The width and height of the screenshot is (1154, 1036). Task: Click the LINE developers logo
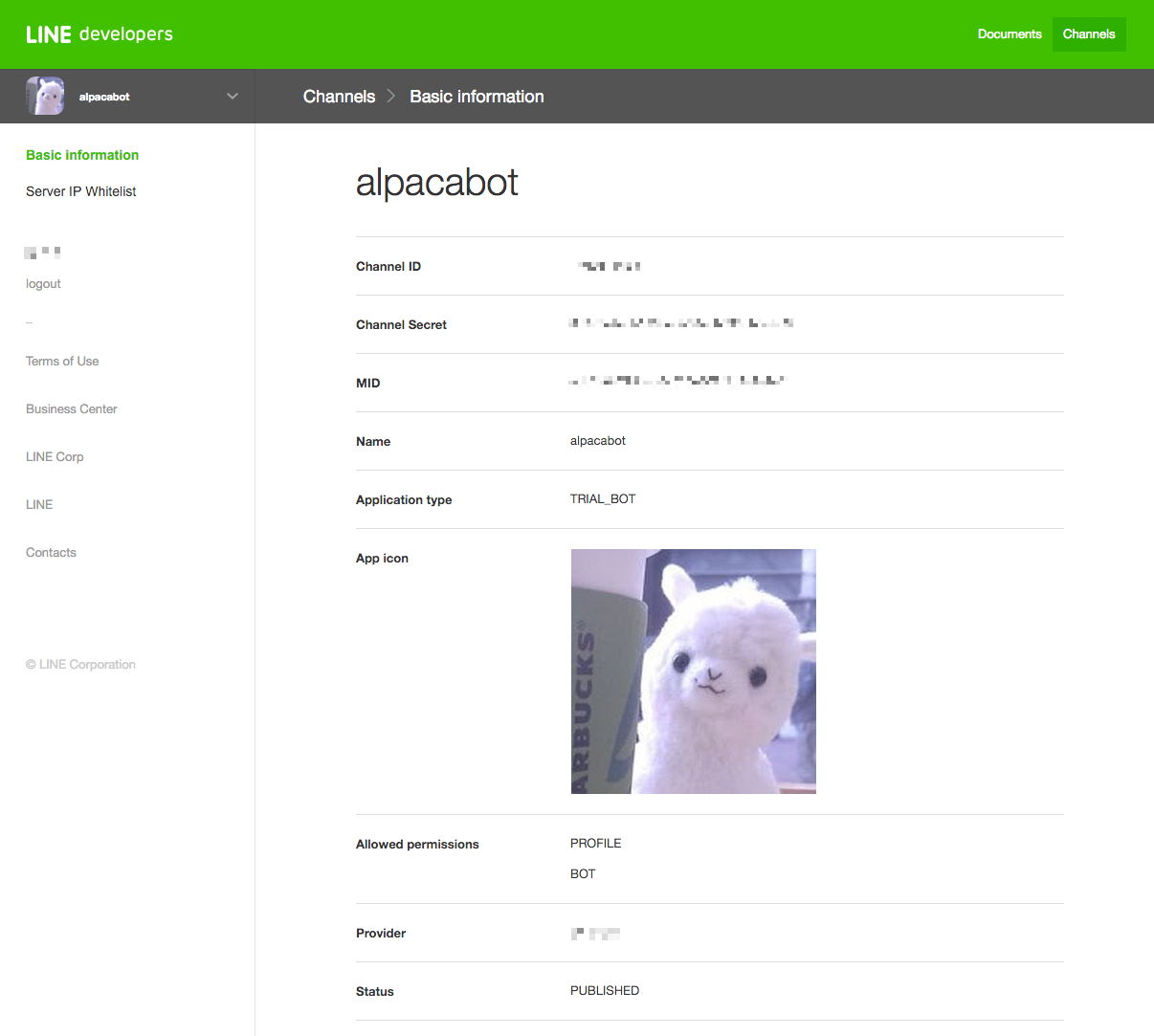[x=100, y=34]
